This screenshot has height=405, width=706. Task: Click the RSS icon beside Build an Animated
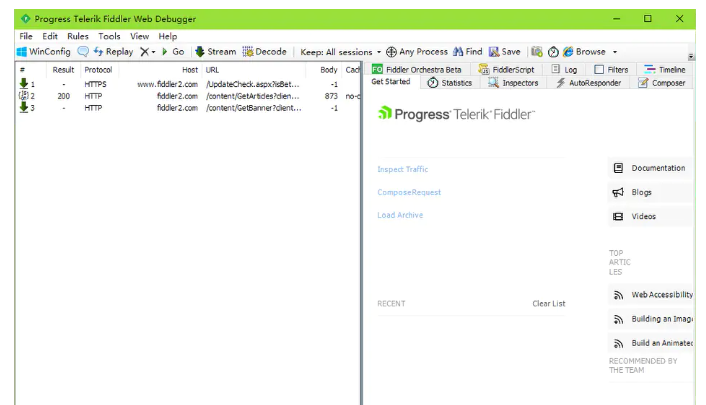(x=619, y=344)
